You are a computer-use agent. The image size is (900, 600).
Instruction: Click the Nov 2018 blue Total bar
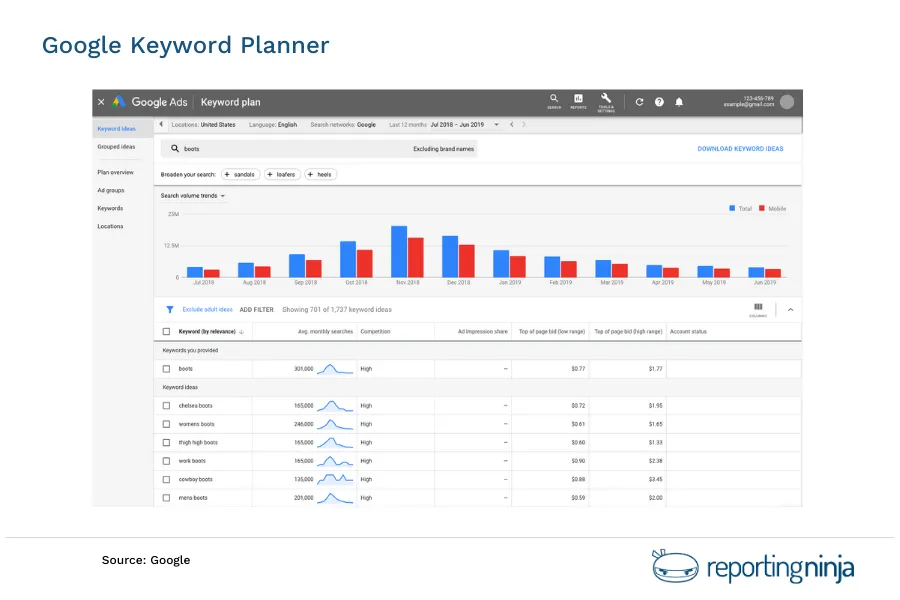(399, 251)
